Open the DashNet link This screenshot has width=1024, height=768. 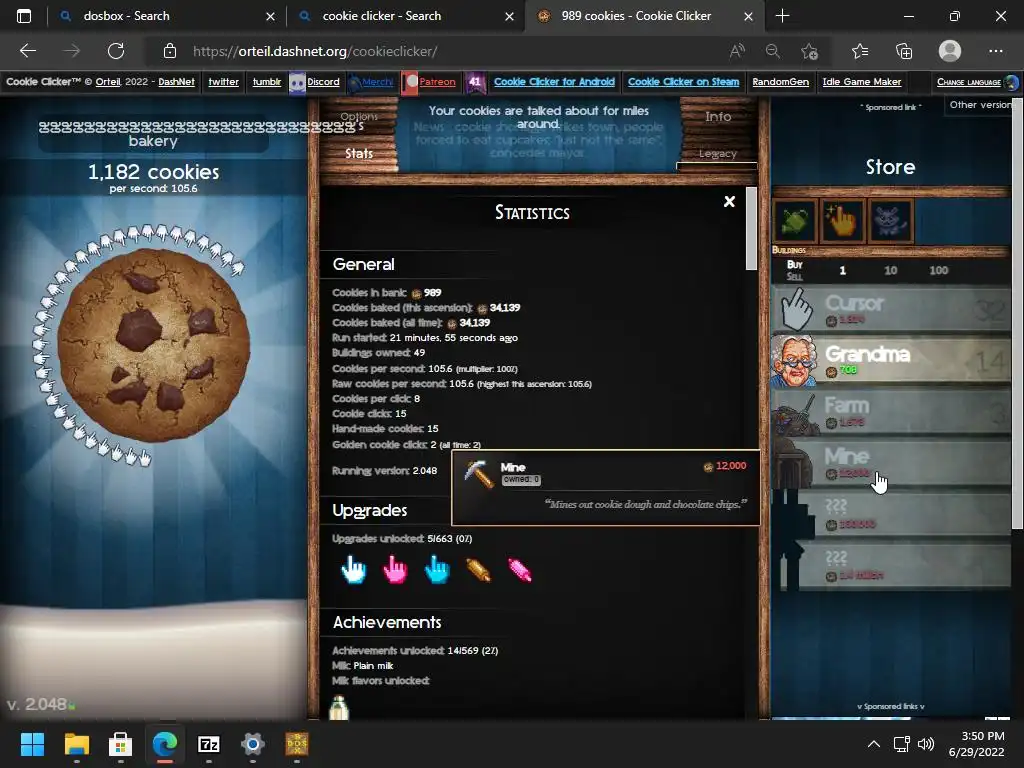tap(176, 82)
